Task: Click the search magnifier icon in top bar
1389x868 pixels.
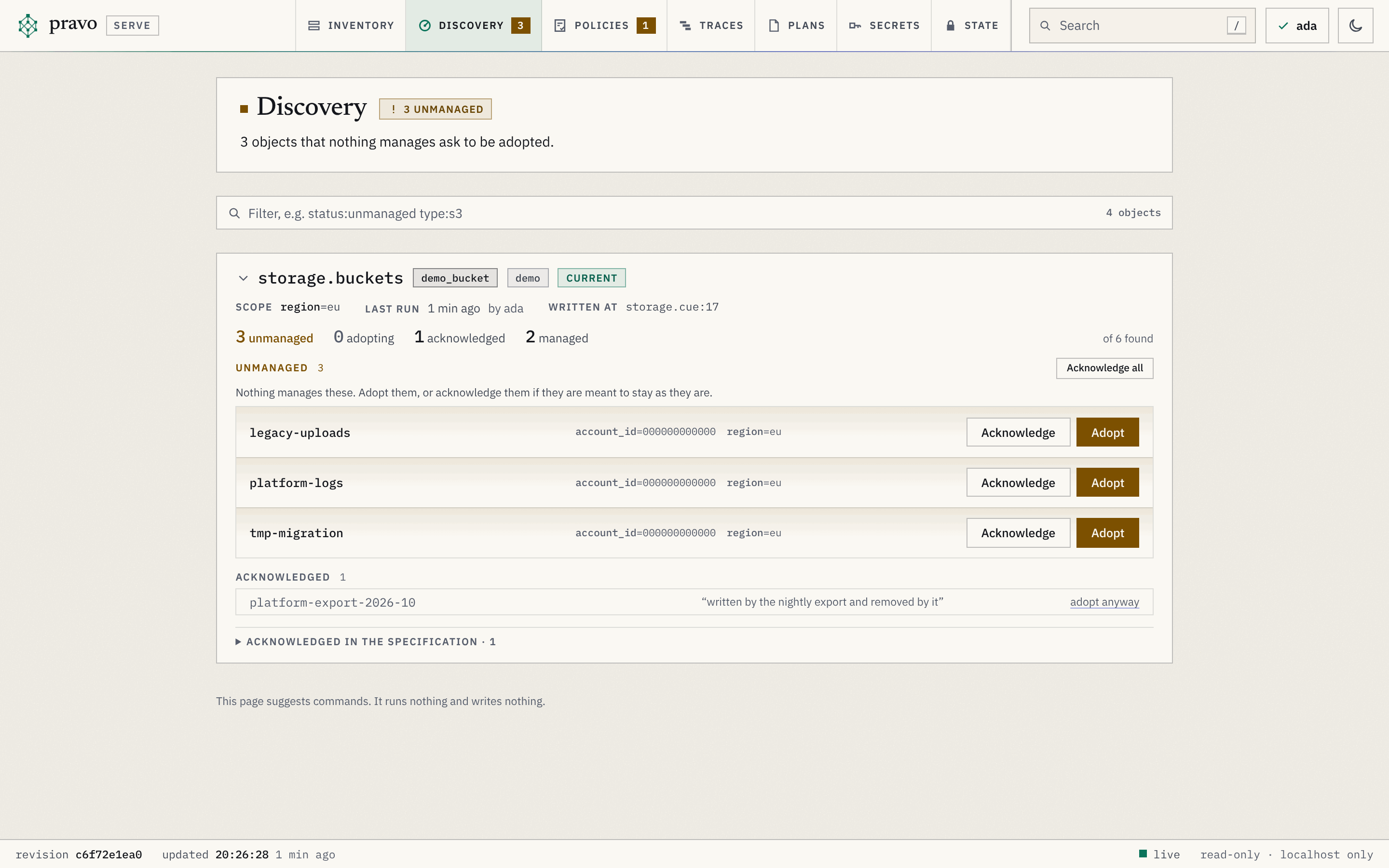Action: click(x=1045, y=26)
